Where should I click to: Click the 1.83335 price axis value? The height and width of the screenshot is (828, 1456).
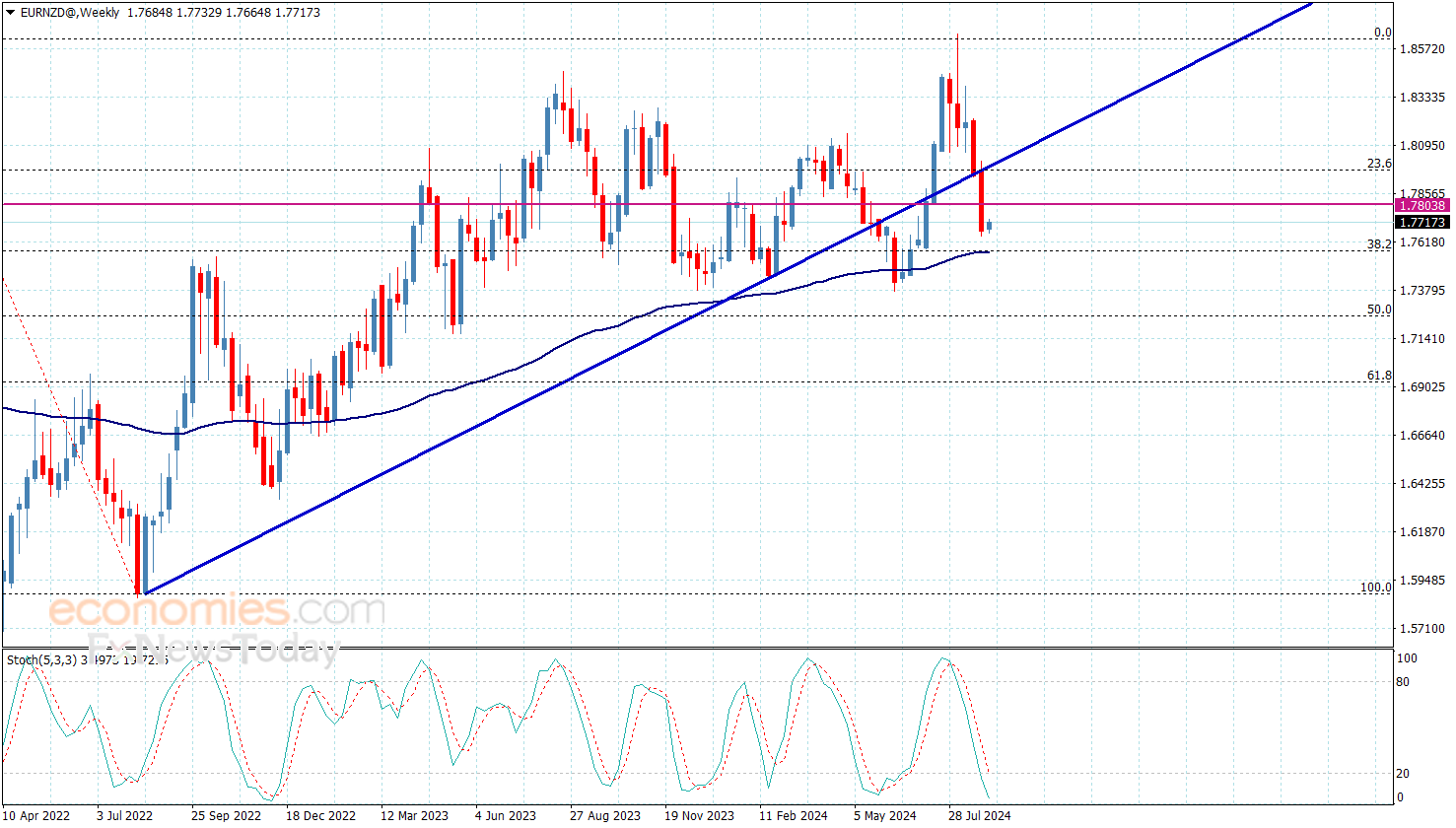coord(1422,98)
